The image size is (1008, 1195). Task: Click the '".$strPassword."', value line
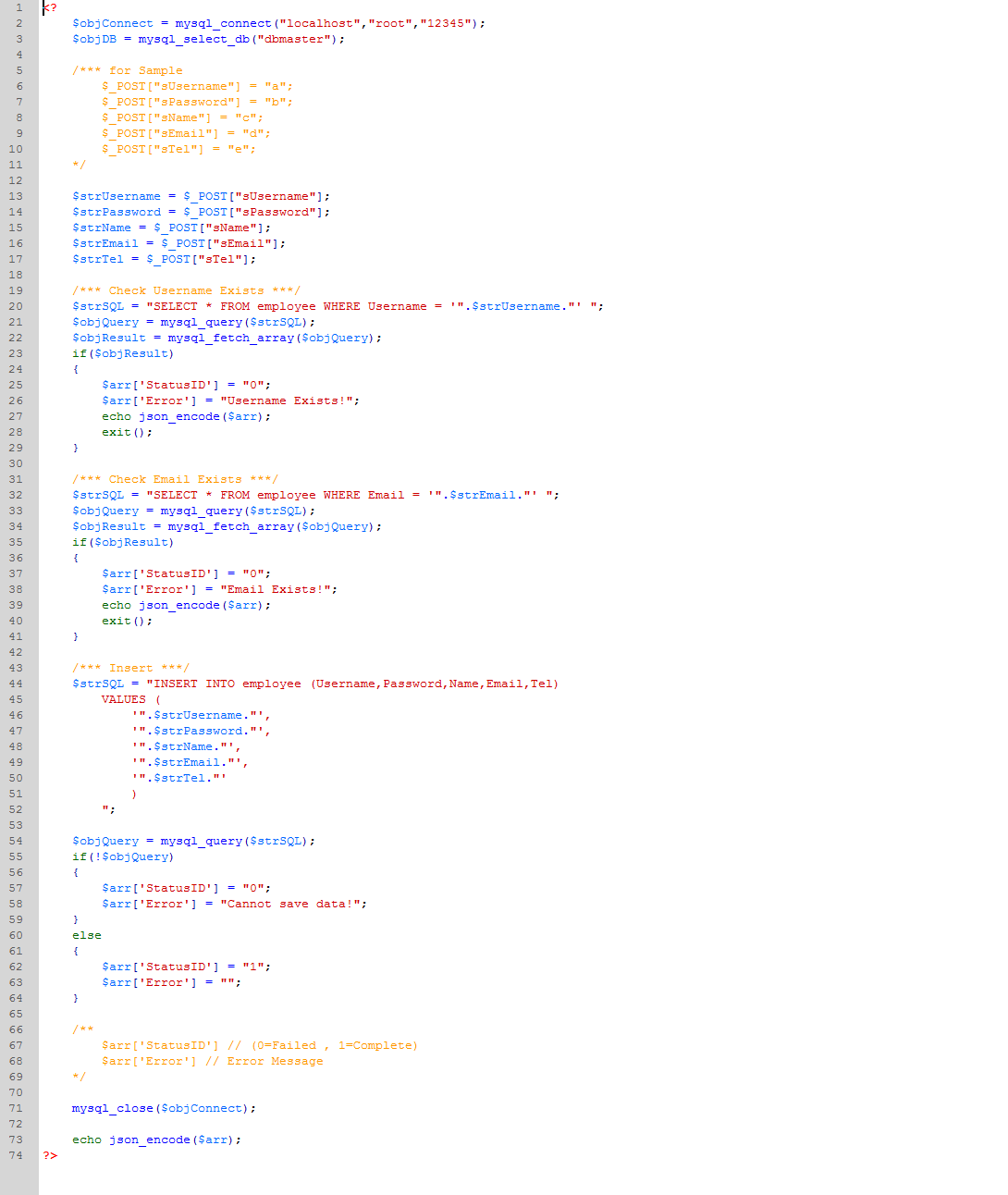(x=201, y=731)
